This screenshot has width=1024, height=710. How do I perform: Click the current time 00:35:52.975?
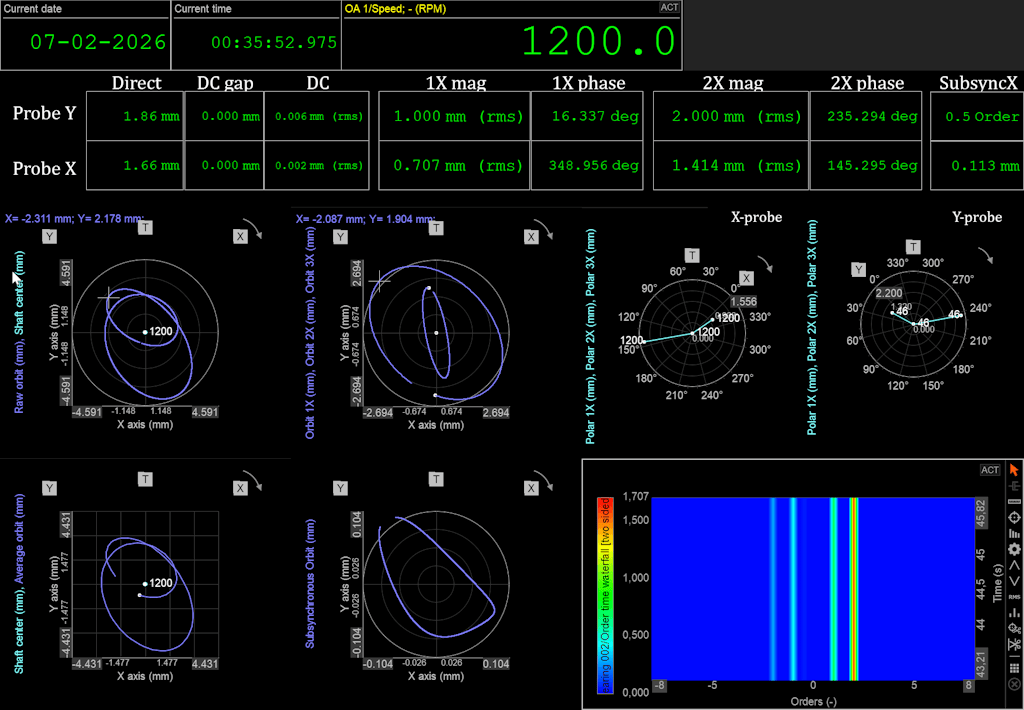pyautogui.click(x=274, y=43)
